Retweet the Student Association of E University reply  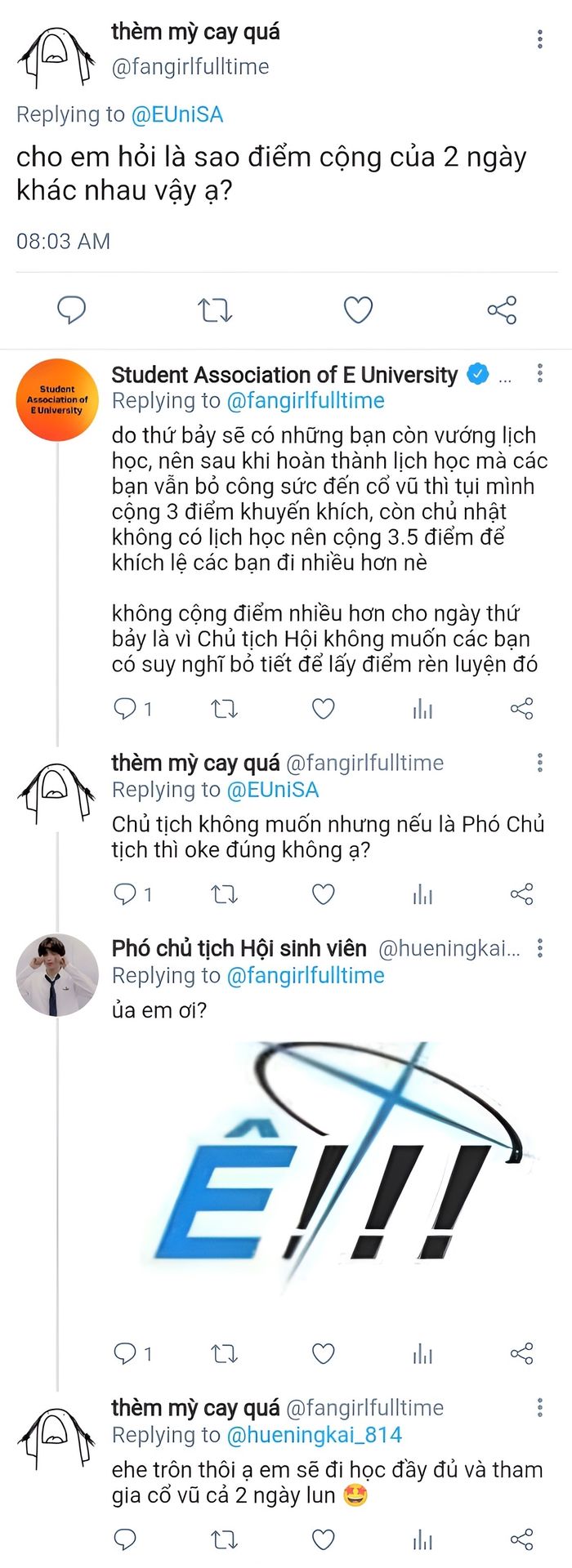coord(224,709)
